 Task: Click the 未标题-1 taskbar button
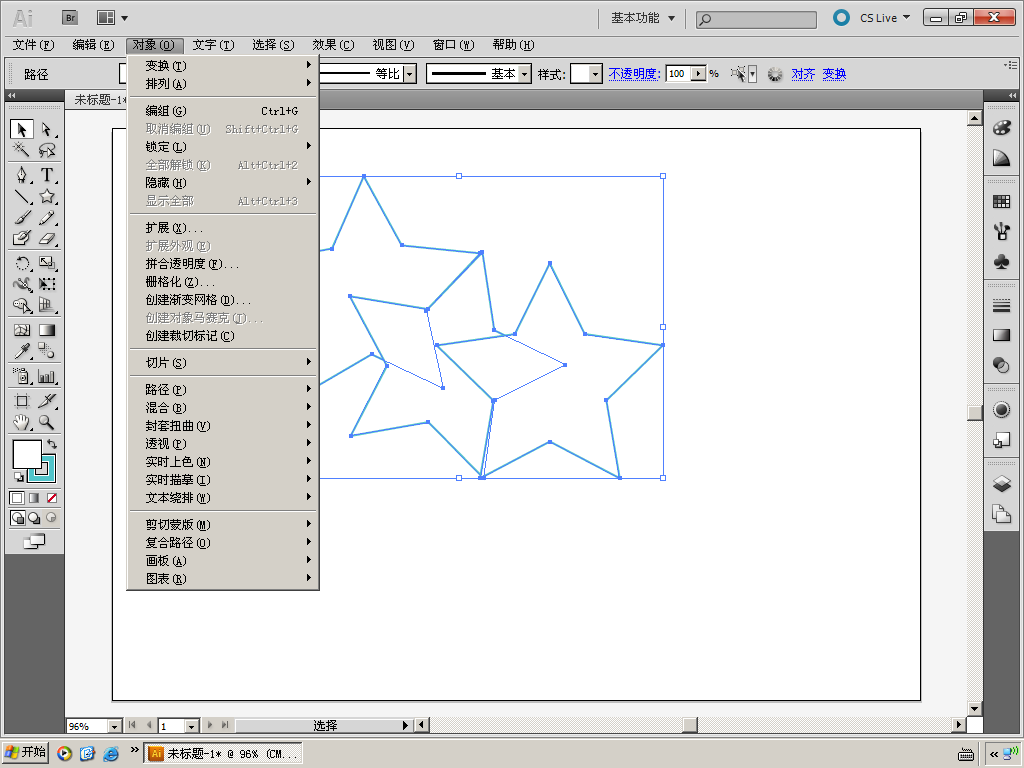tap(223, 754)
